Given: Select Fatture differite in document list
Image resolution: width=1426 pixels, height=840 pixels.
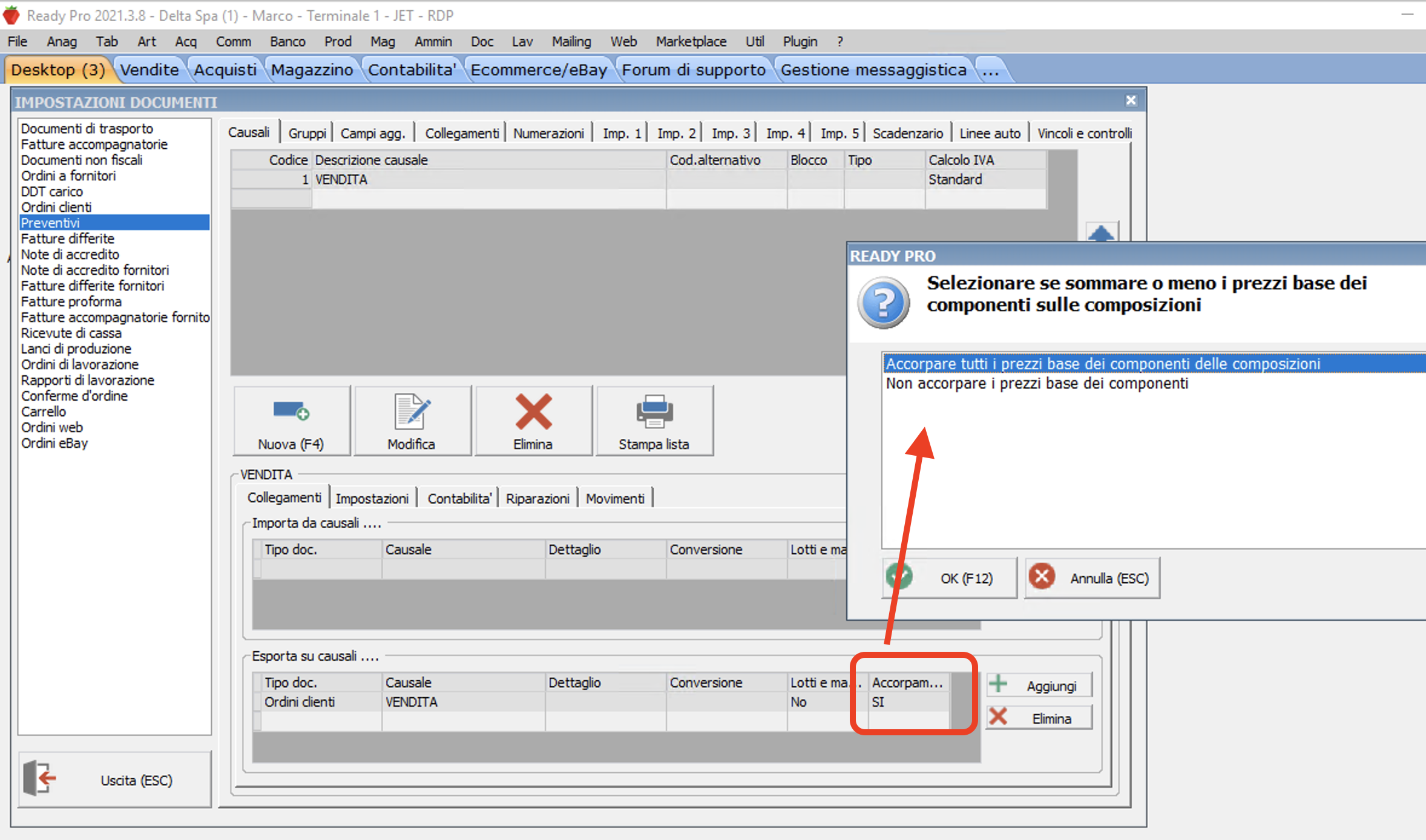Looking at the screenshot, I should tap(114, 238).
